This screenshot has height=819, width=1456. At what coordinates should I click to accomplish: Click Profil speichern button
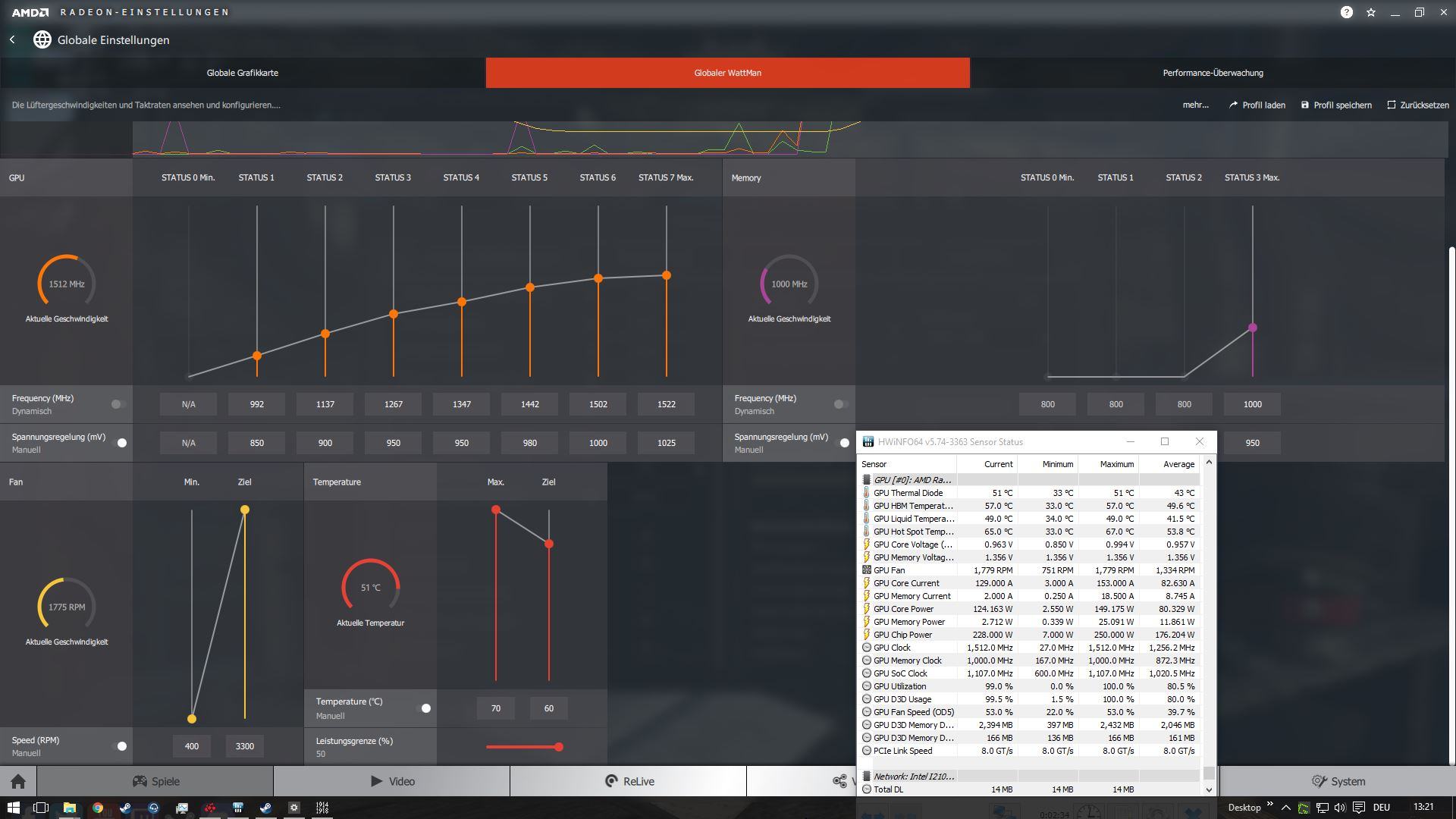click(x=1336, y=105)
